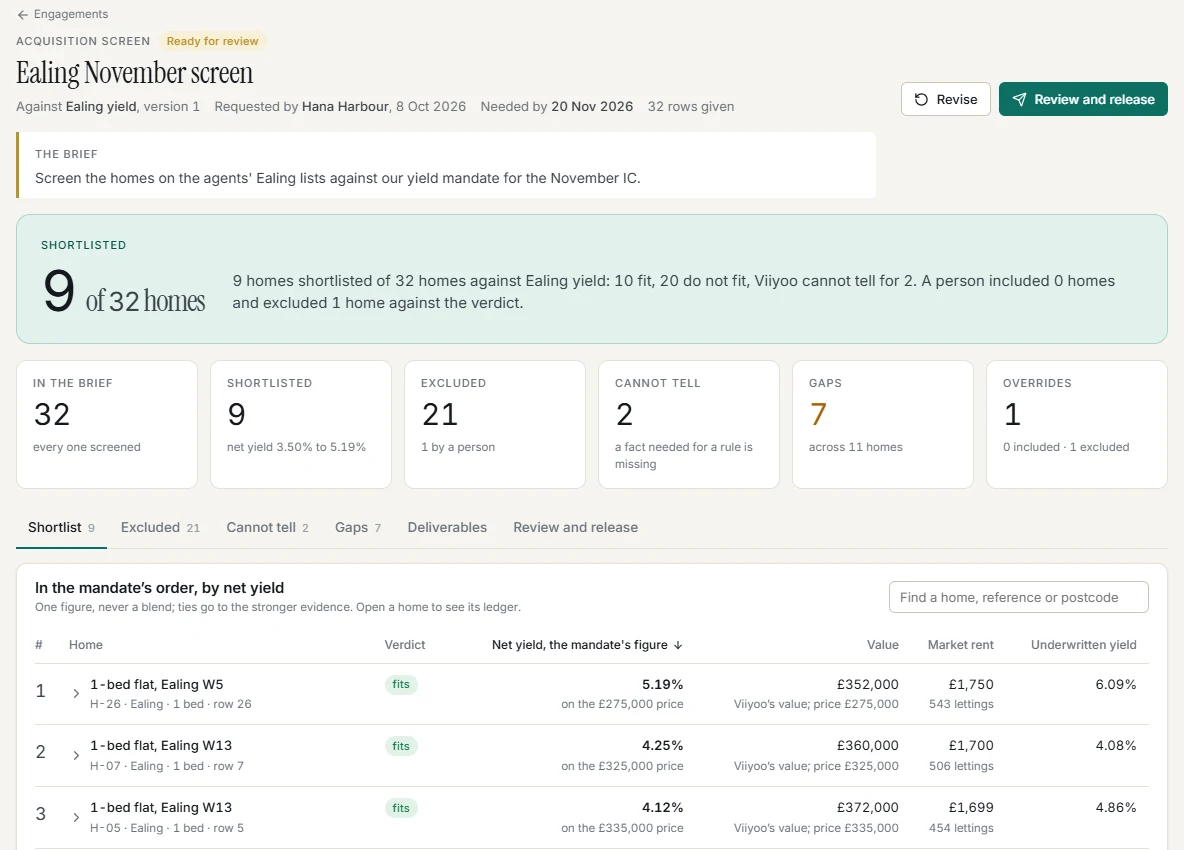
Task: Click the Revise button
Action: click(x=945, y=99)
